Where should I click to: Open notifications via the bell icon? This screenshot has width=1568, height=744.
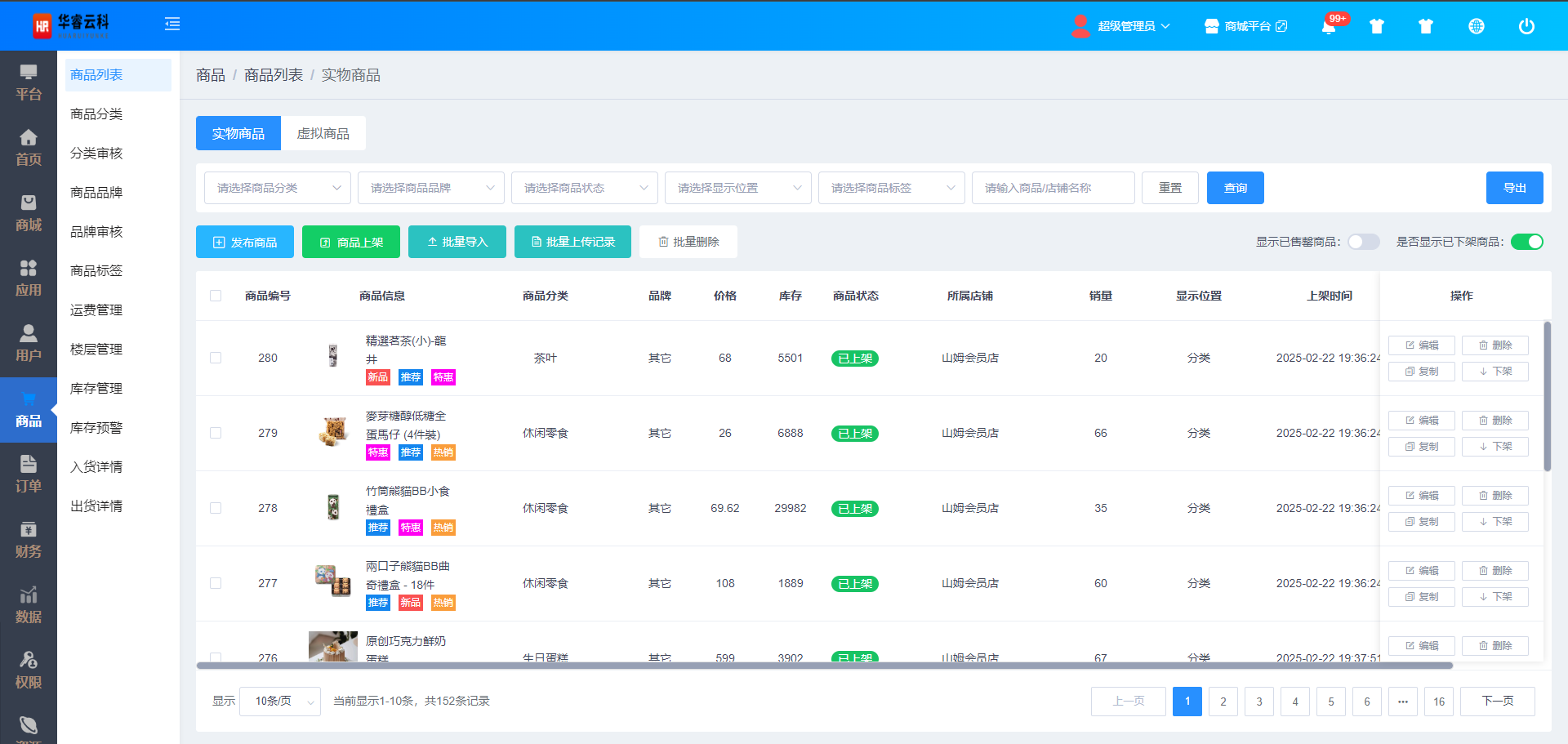pos(1329,26)
